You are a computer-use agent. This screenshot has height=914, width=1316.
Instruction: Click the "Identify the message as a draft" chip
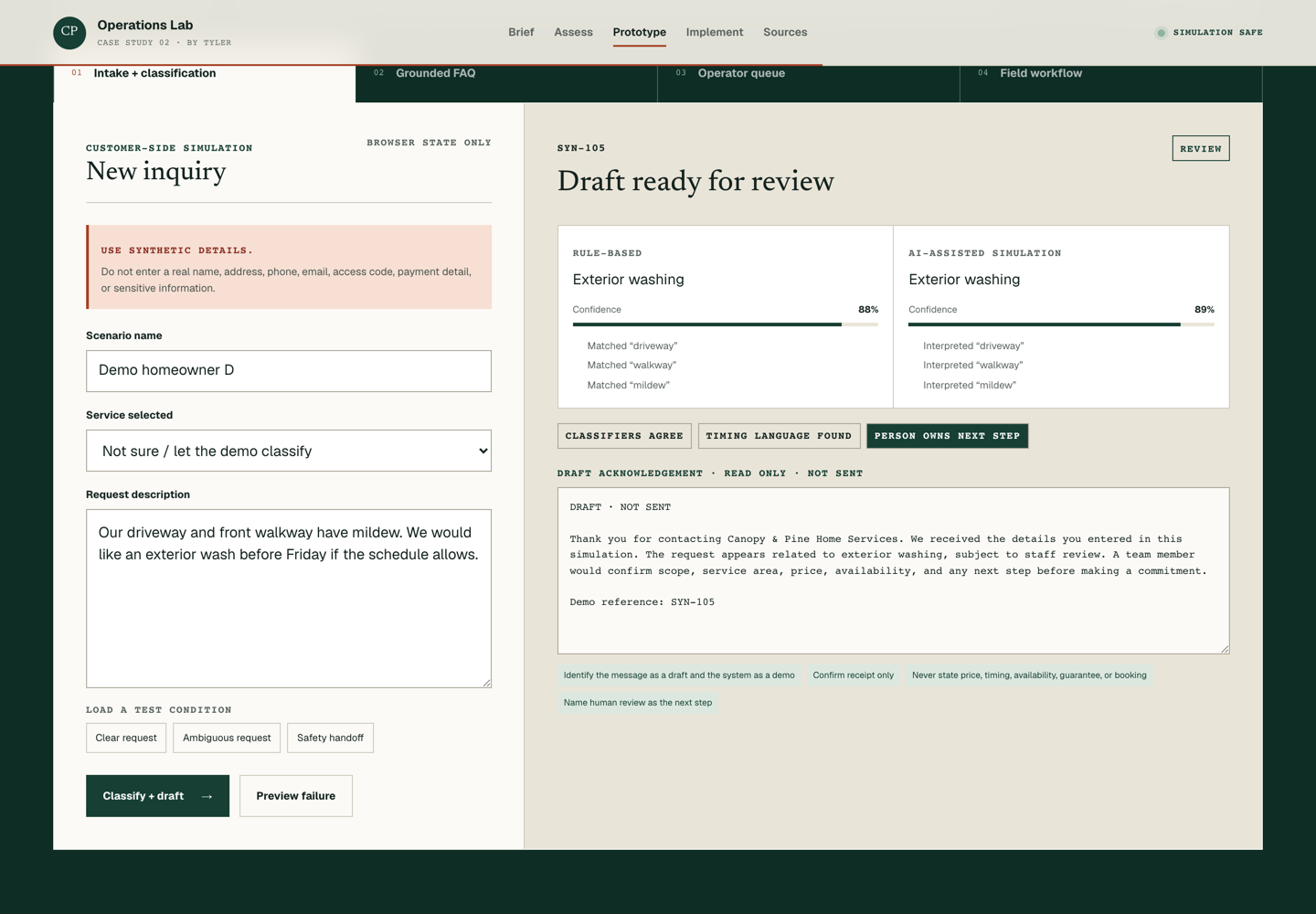coord(679,675)
